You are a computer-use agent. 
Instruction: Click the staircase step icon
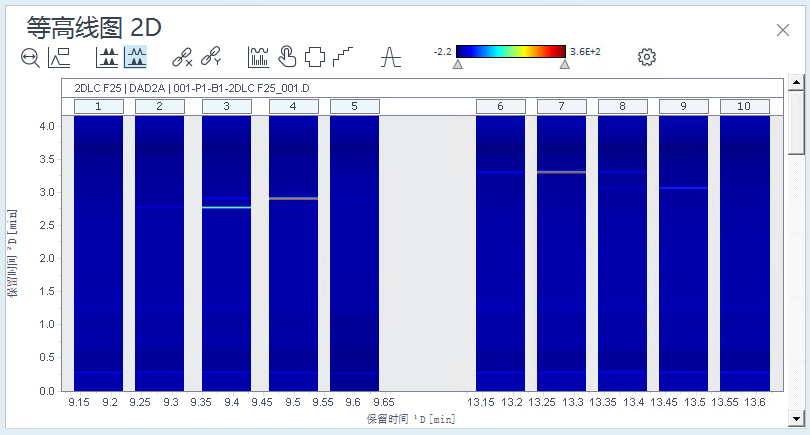pos(343,57)
